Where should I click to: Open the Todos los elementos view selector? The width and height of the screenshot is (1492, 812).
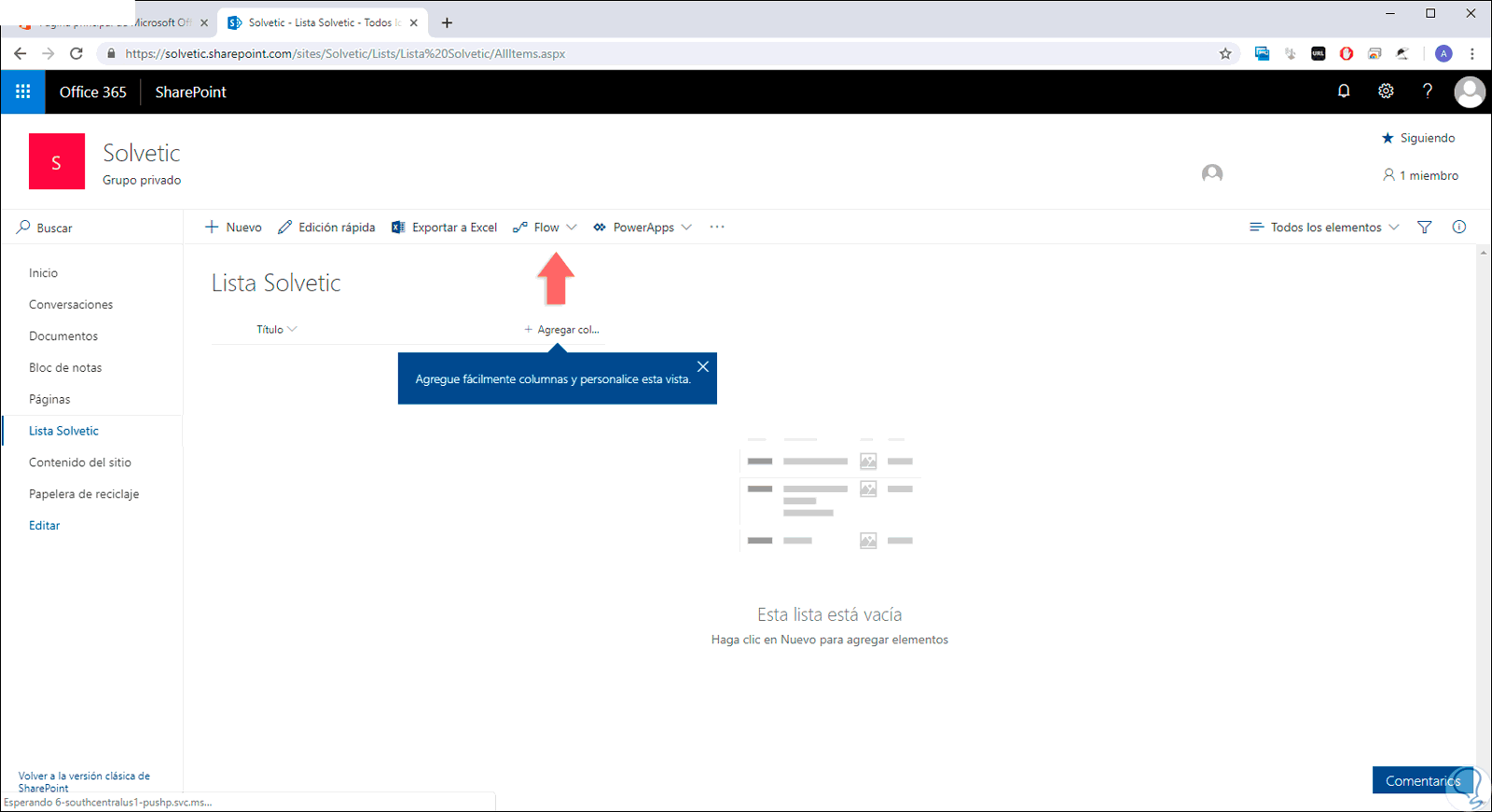pyautogui.click(x=1325, y=227)
